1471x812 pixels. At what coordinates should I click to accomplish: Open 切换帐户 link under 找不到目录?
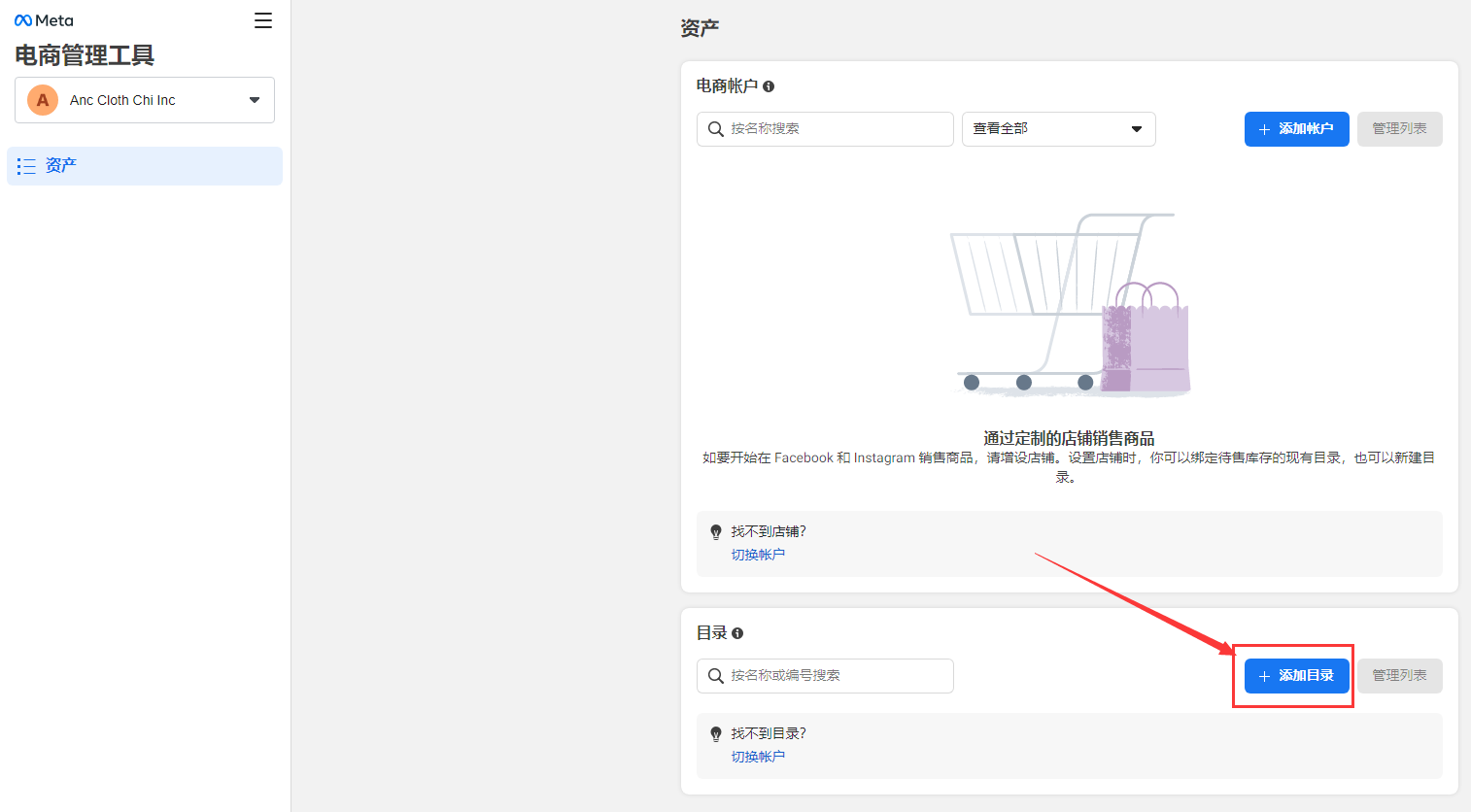pyautogui.click(x=758, y=757)
